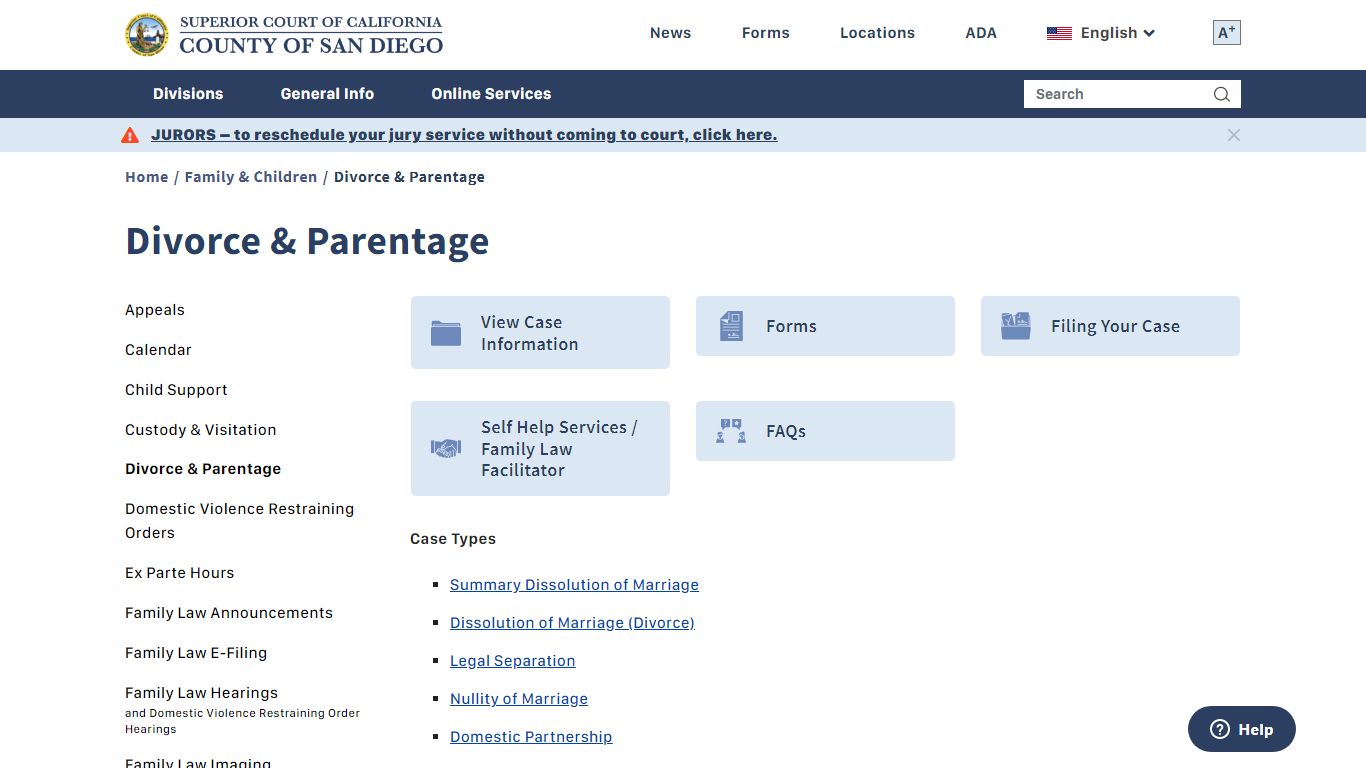Select Calendar in the sidebar
Screen dimensions: 1366x768
(x=158, y=350)
